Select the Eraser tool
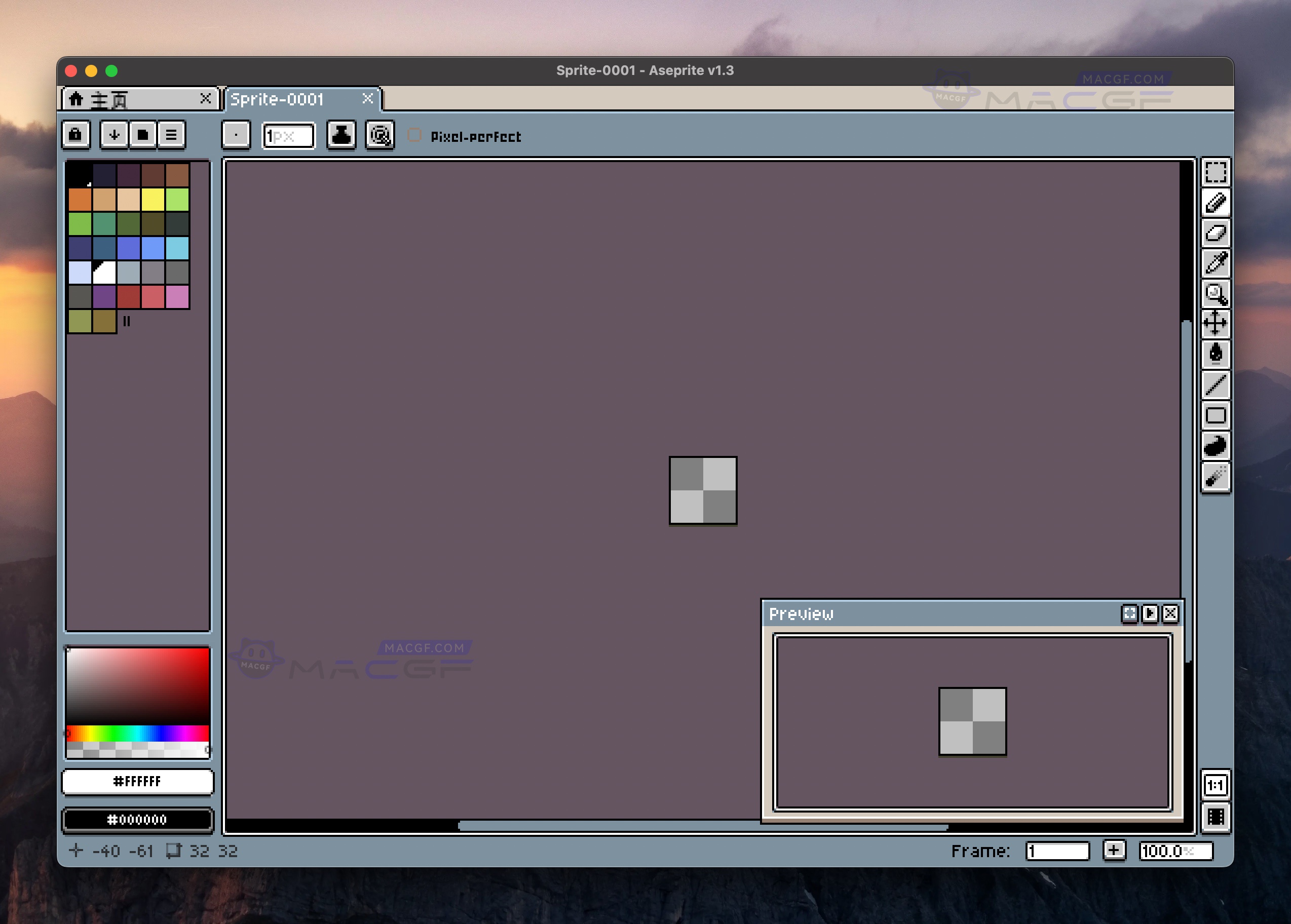 pyautogui.click(x=1216, y=233)
